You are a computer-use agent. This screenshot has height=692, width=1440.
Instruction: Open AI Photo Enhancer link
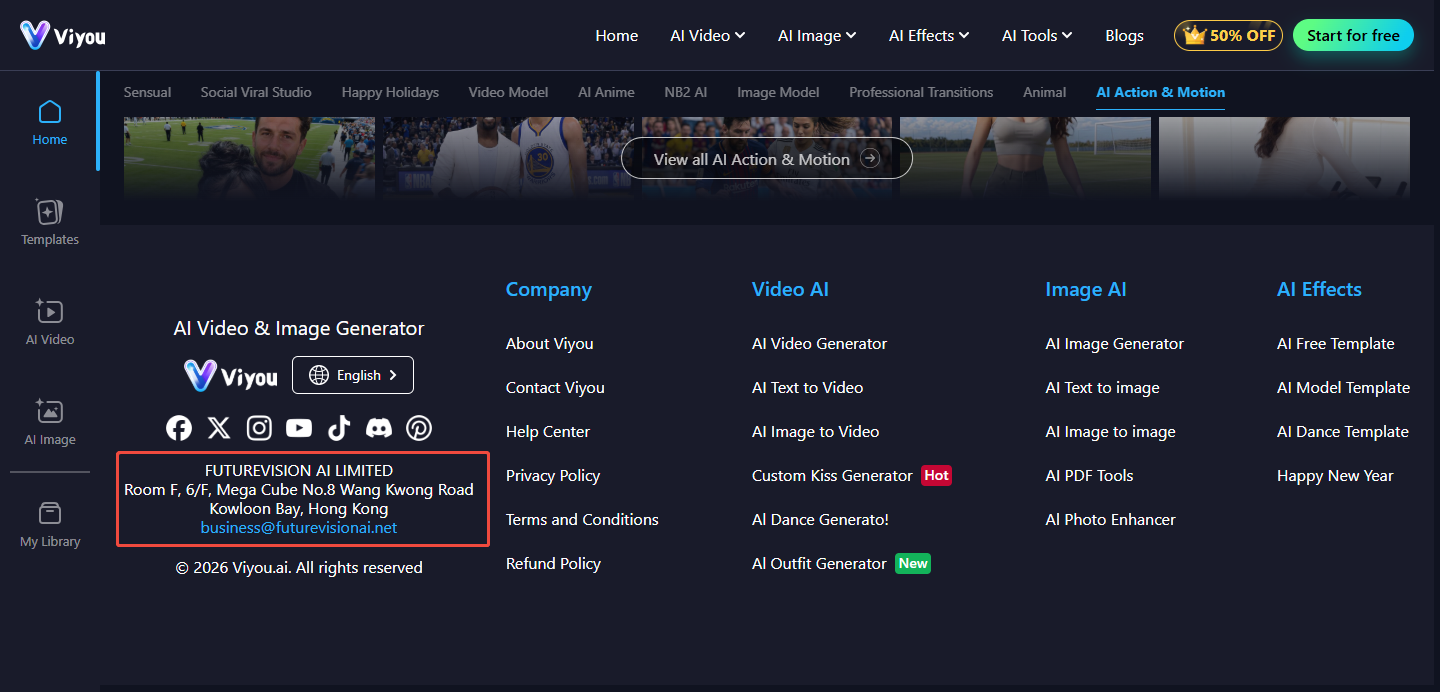point(1111,519)
